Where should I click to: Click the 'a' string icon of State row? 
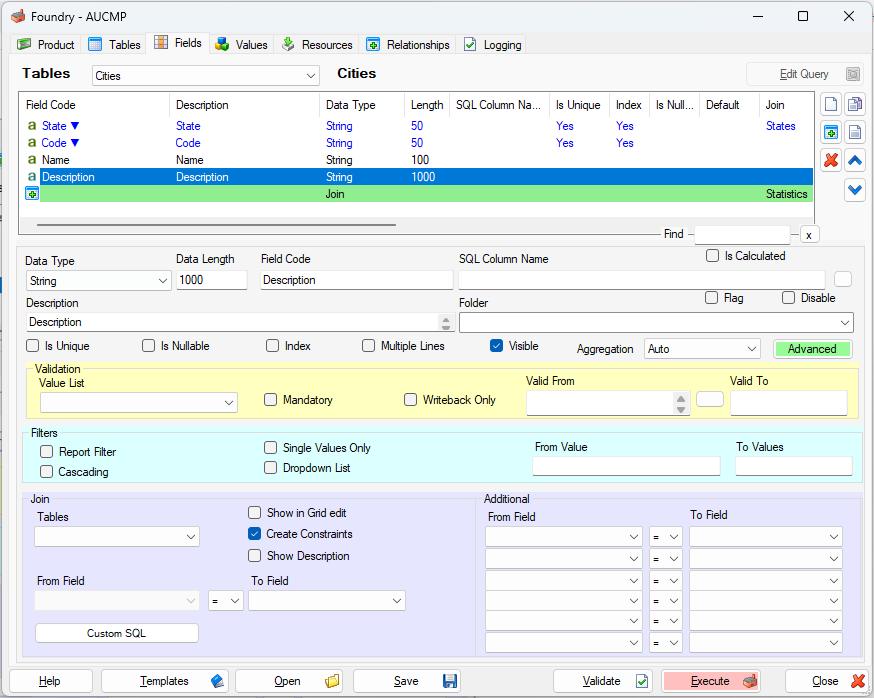(32, 126)
